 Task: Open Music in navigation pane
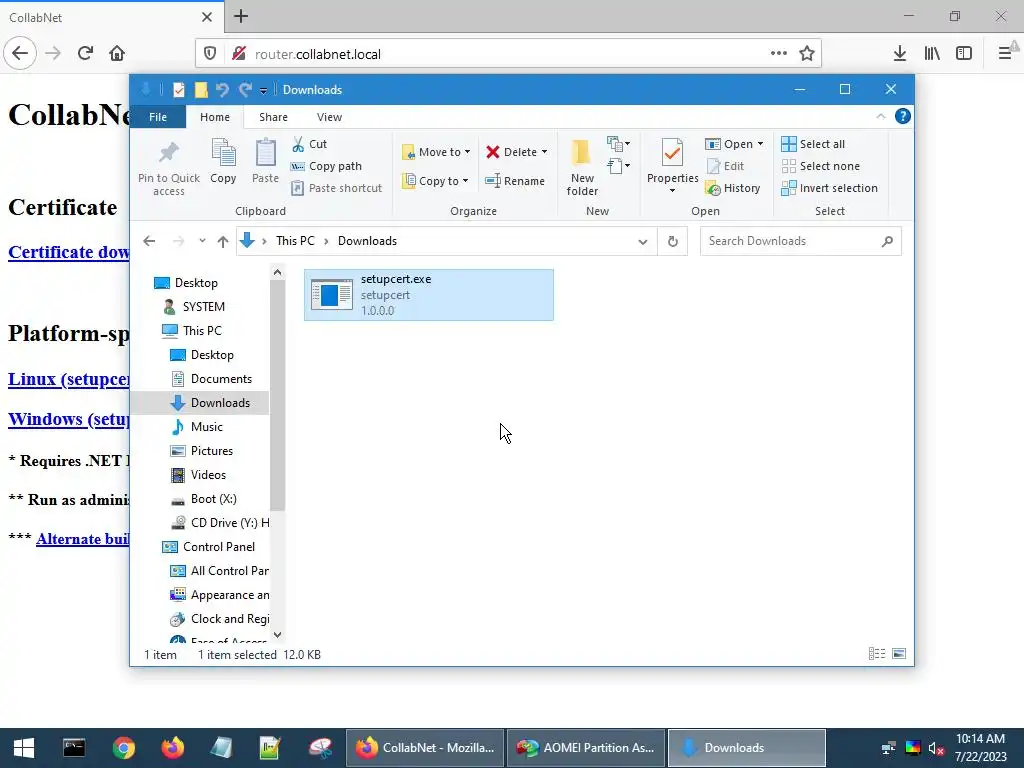pos(206,427)
